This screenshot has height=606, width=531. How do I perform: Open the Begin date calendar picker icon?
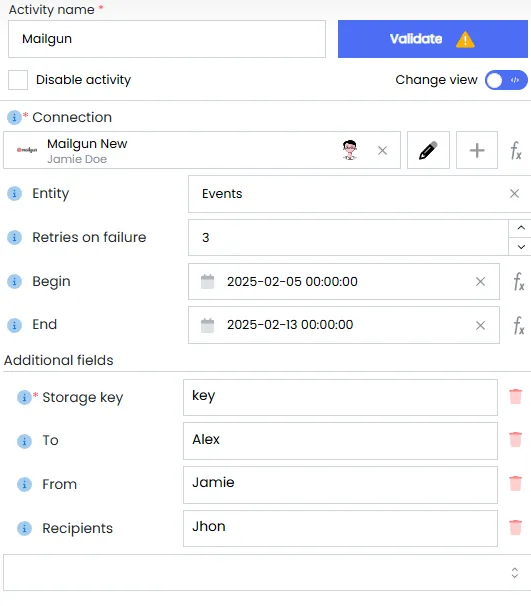208,281
